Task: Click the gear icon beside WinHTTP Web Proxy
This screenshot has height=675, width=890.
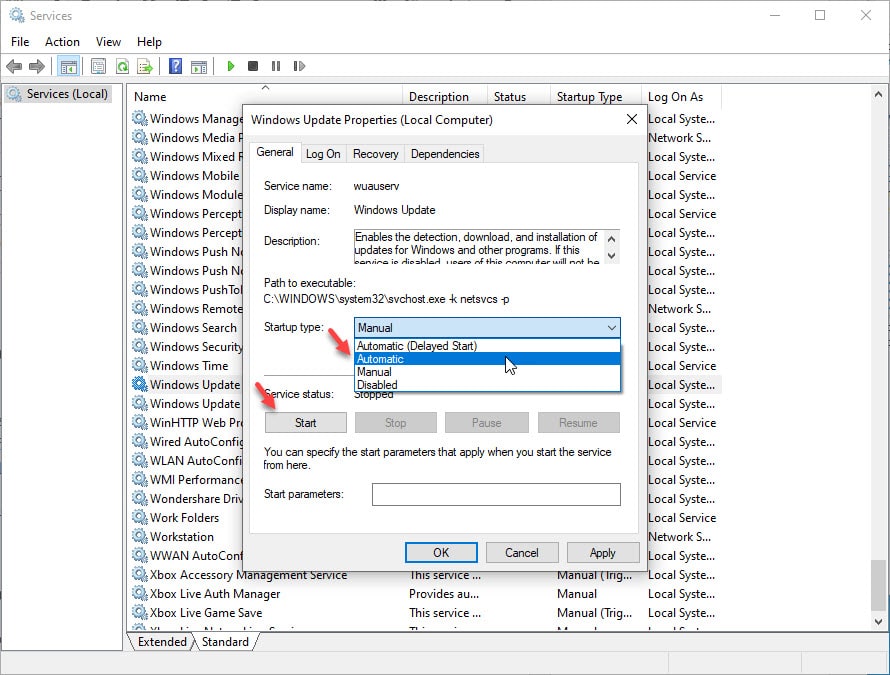Action: 140,422
